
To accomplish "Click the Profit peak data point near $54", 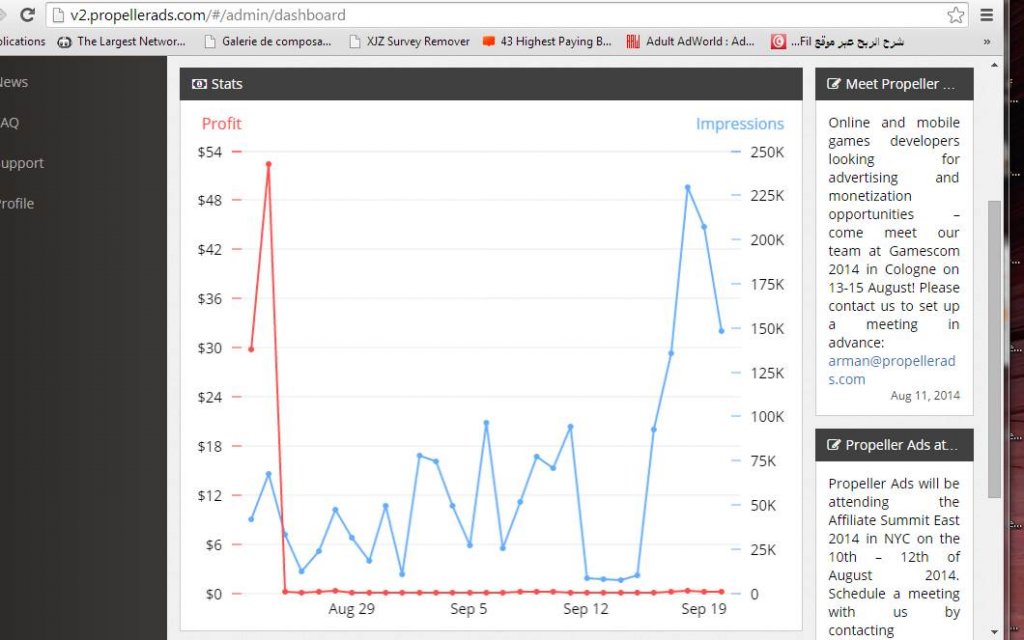I will pyautogui.click(x=268, y=164).
